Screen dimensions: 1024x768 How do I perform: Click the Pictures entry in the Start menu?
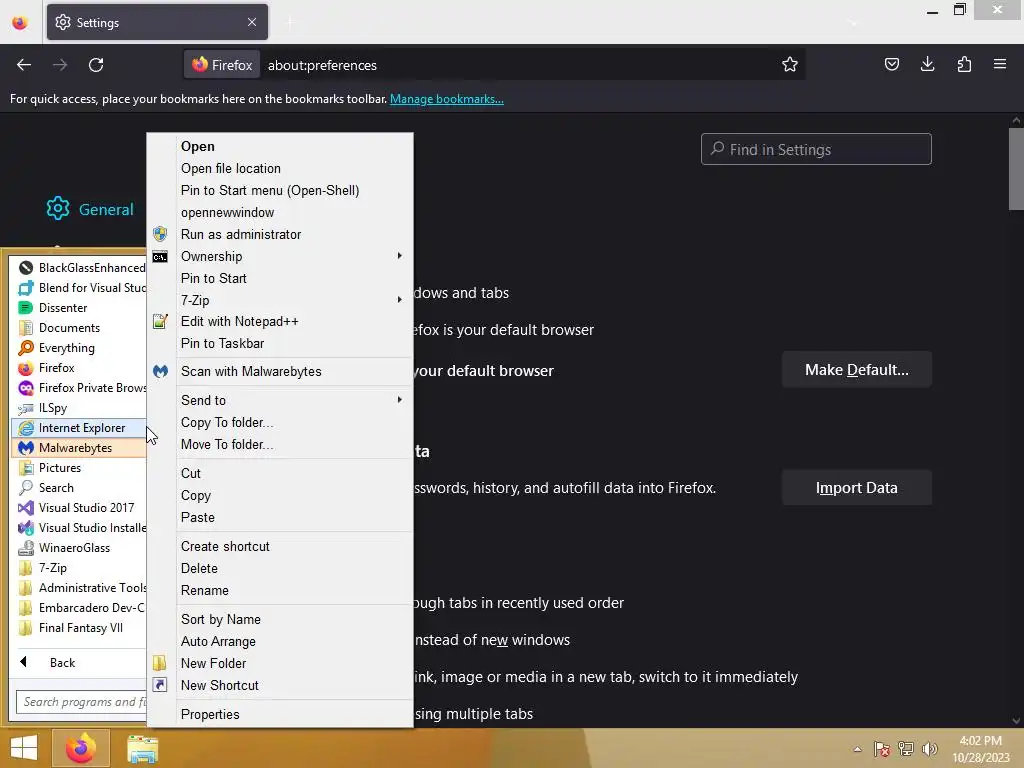pos(78,468)
